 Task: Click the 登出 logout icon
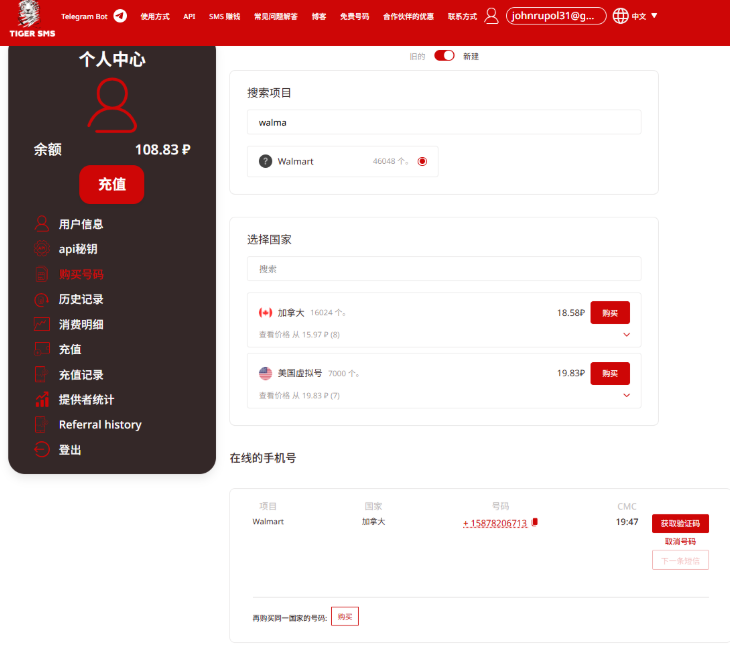click(x=41, y=450)
